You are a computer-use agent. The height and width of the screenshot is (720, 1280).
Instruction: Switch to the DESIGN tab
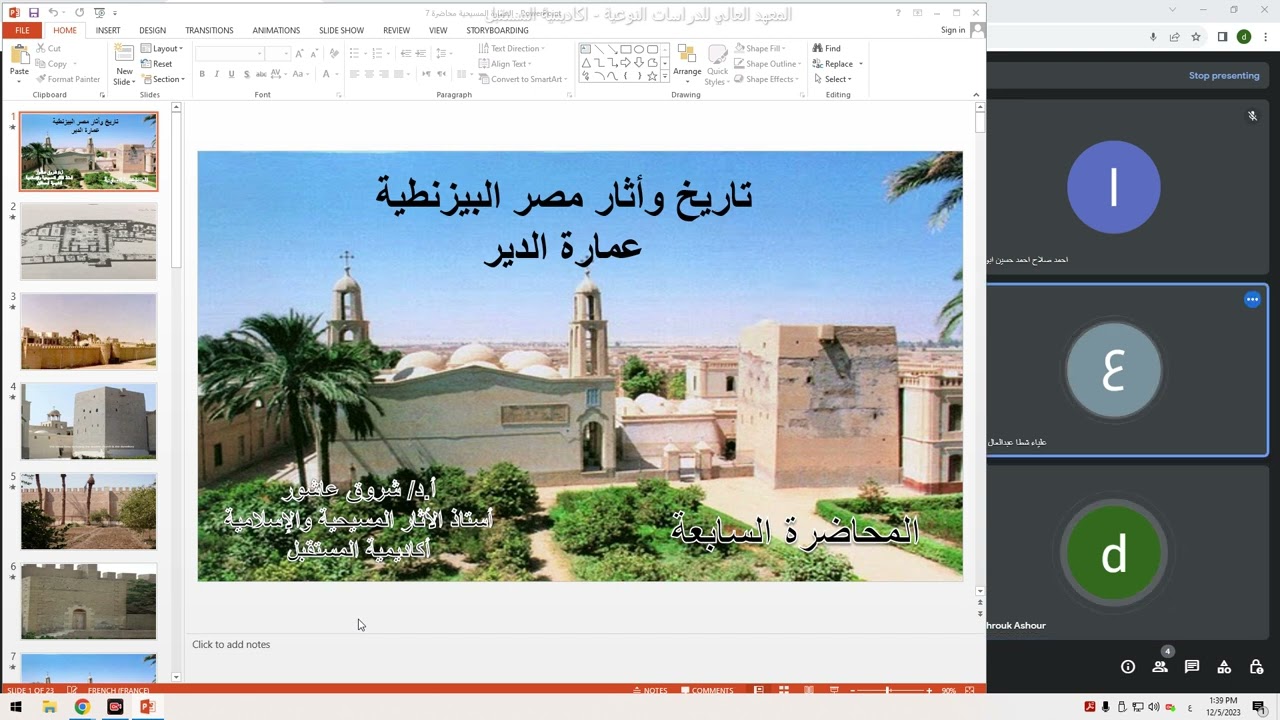[x=153, y=30]
